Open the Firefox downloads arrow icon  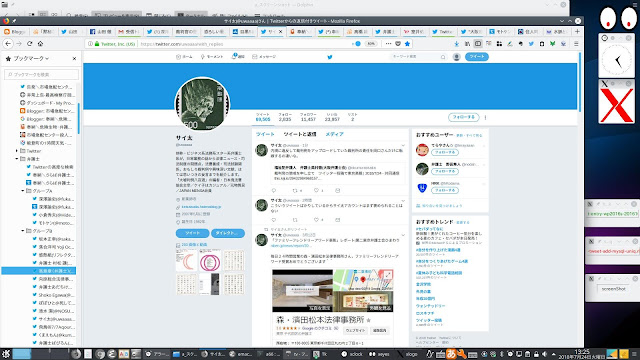coord(457,44)
